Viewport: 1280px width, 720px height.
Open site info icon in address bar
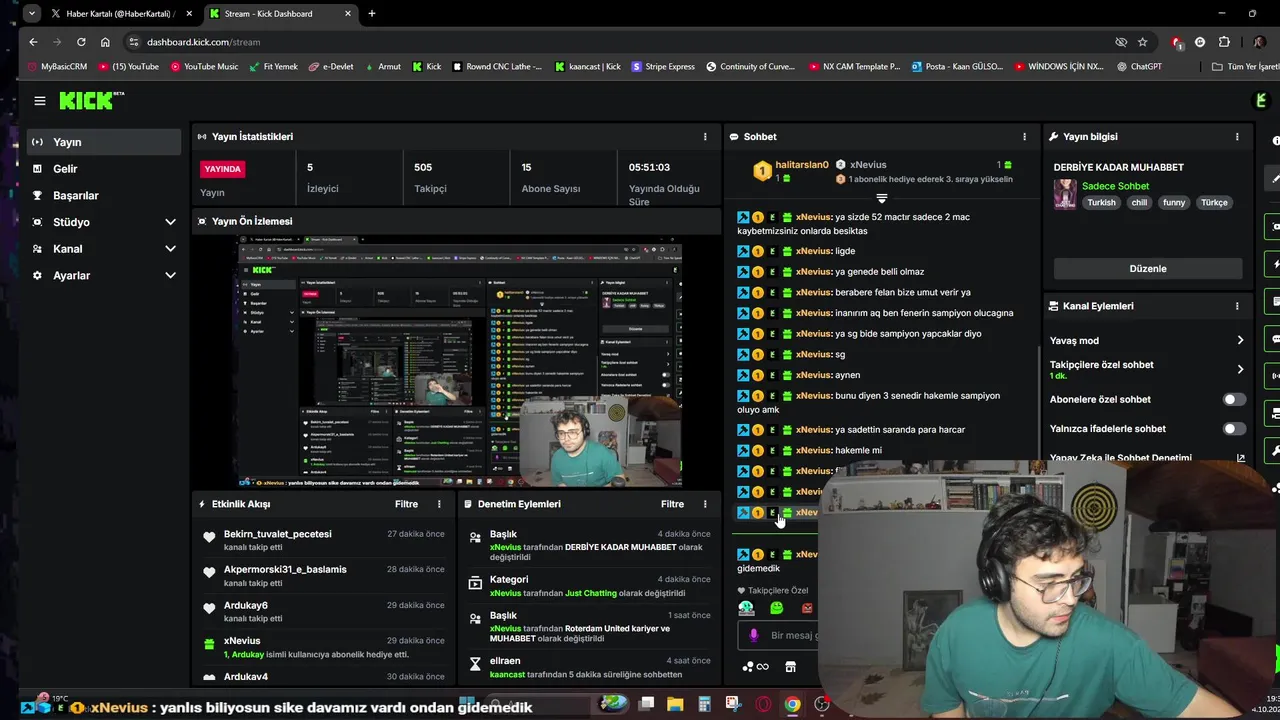[133, 42]
